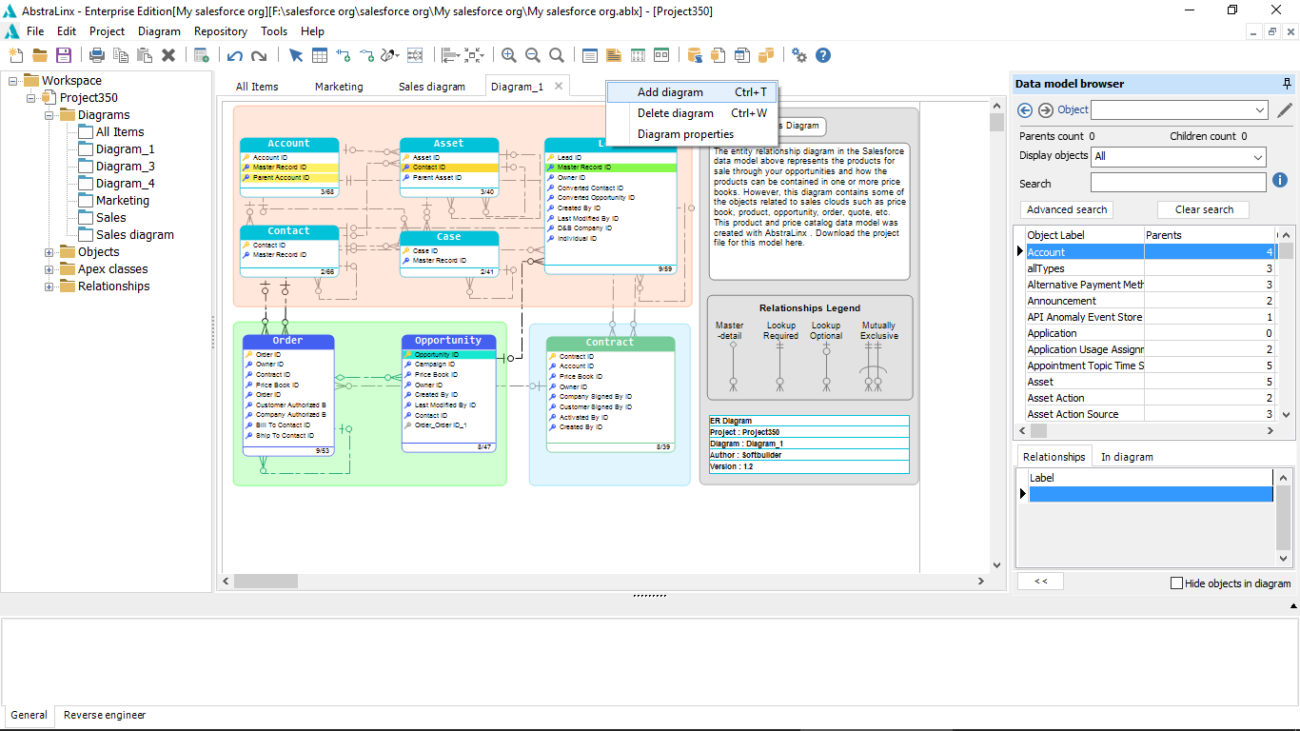1300x731 pixels.
Task: Expand the Relationships folder node
Action: [x=49, y=286]
